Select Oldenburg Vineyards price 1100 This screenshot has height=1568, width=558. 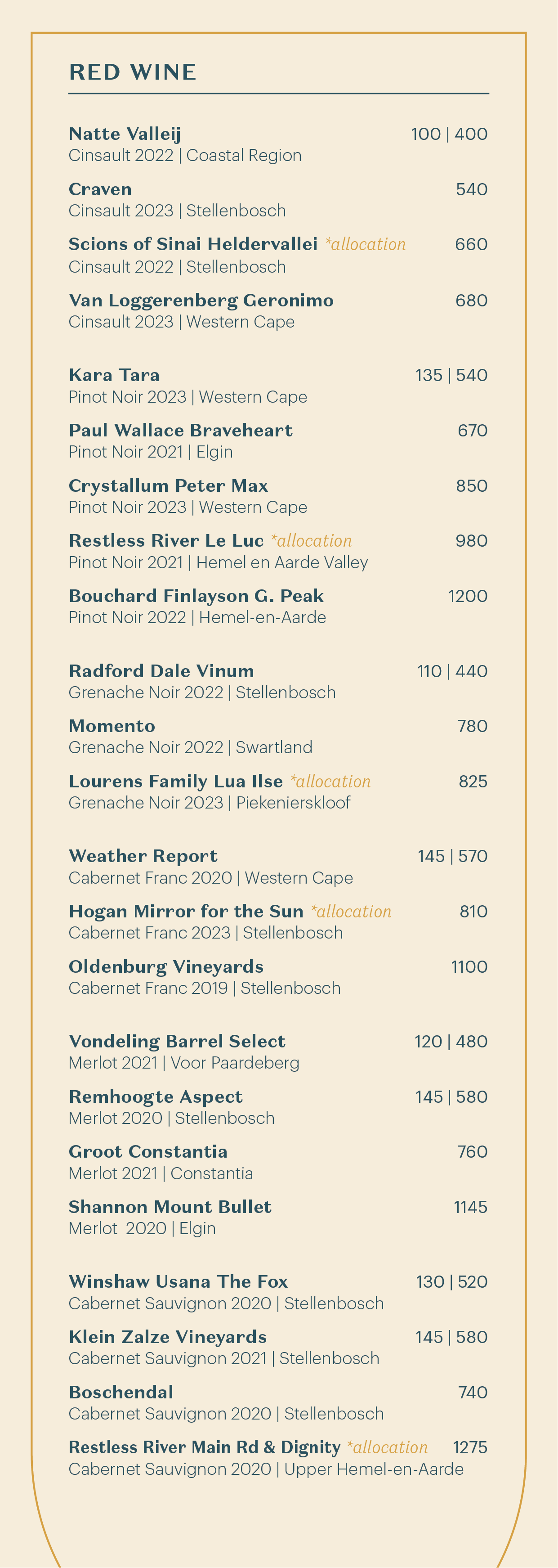(x=469, y=967)
